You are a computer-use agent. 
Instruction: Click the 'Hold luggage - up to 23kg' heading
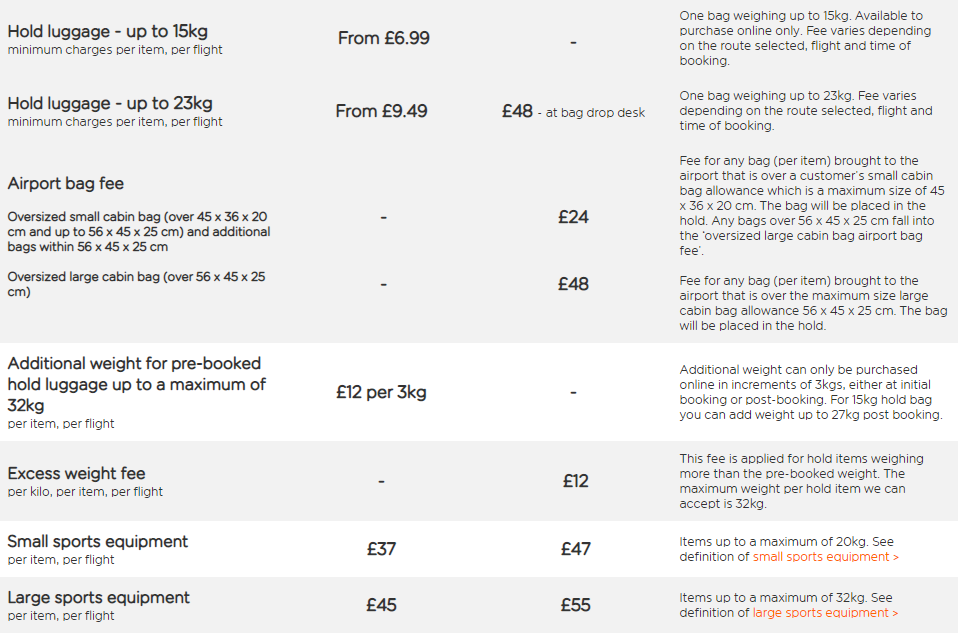(x=109, y=103)
